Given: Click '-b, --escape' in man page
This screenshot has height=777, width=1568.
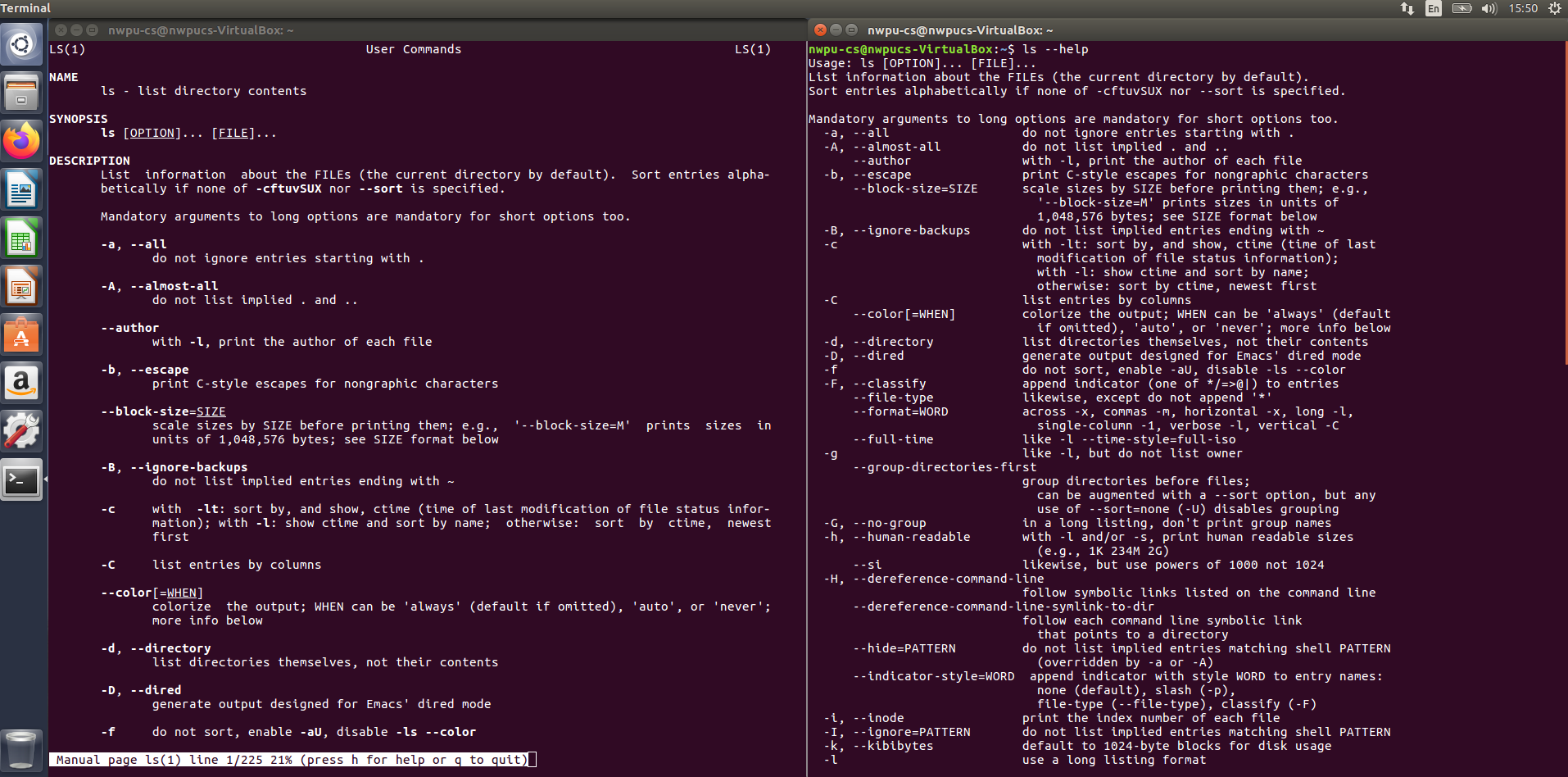Looking at the screenshot, I should pyautogui.click(x=145, y=370).
